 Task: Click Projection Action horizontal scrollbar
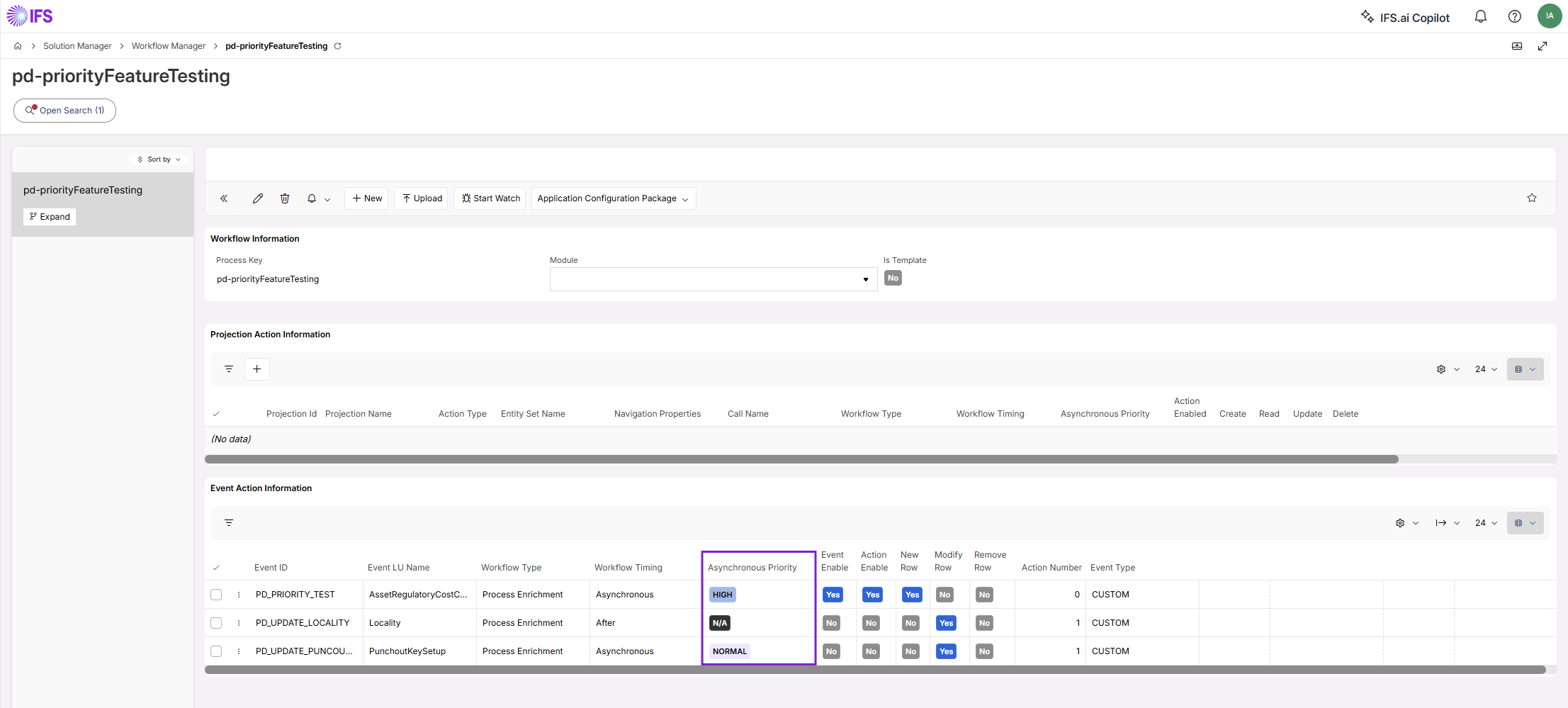(801, 459)
